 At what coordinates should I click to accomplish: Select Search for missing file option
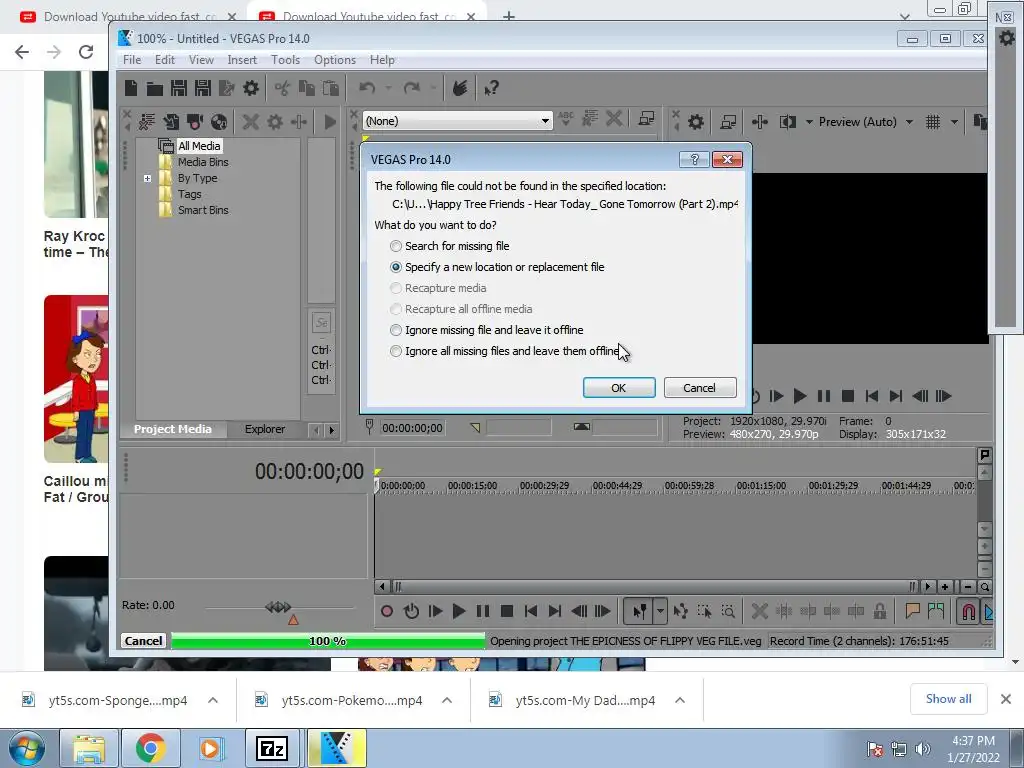(450, 246)
